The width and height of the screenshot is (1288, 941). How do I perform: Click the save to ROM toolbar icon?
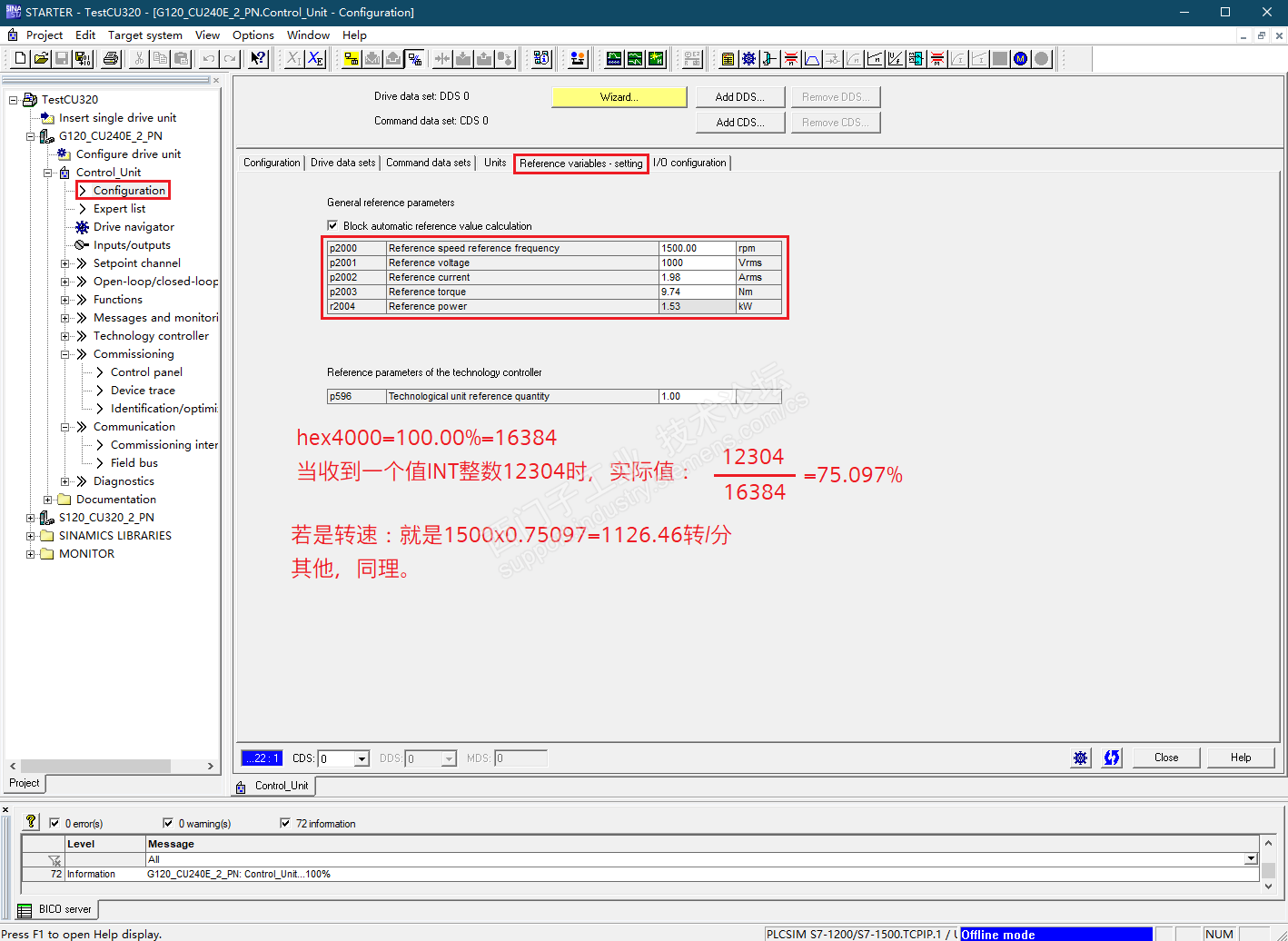coord(83,59)
